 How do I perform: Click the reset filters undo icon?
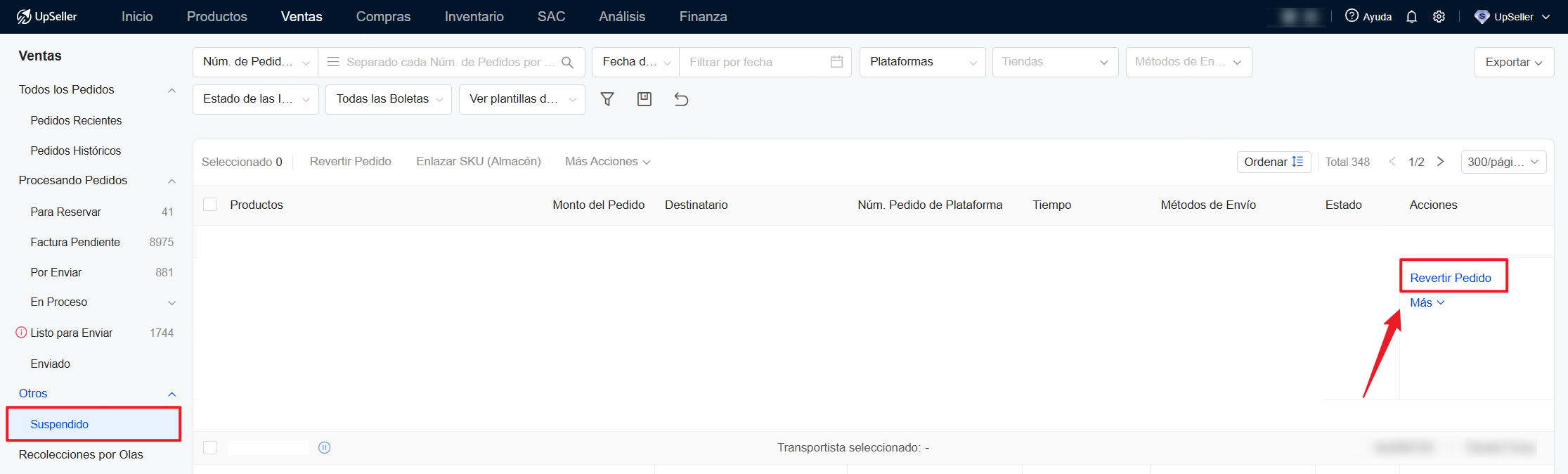[x=681, y=99]
